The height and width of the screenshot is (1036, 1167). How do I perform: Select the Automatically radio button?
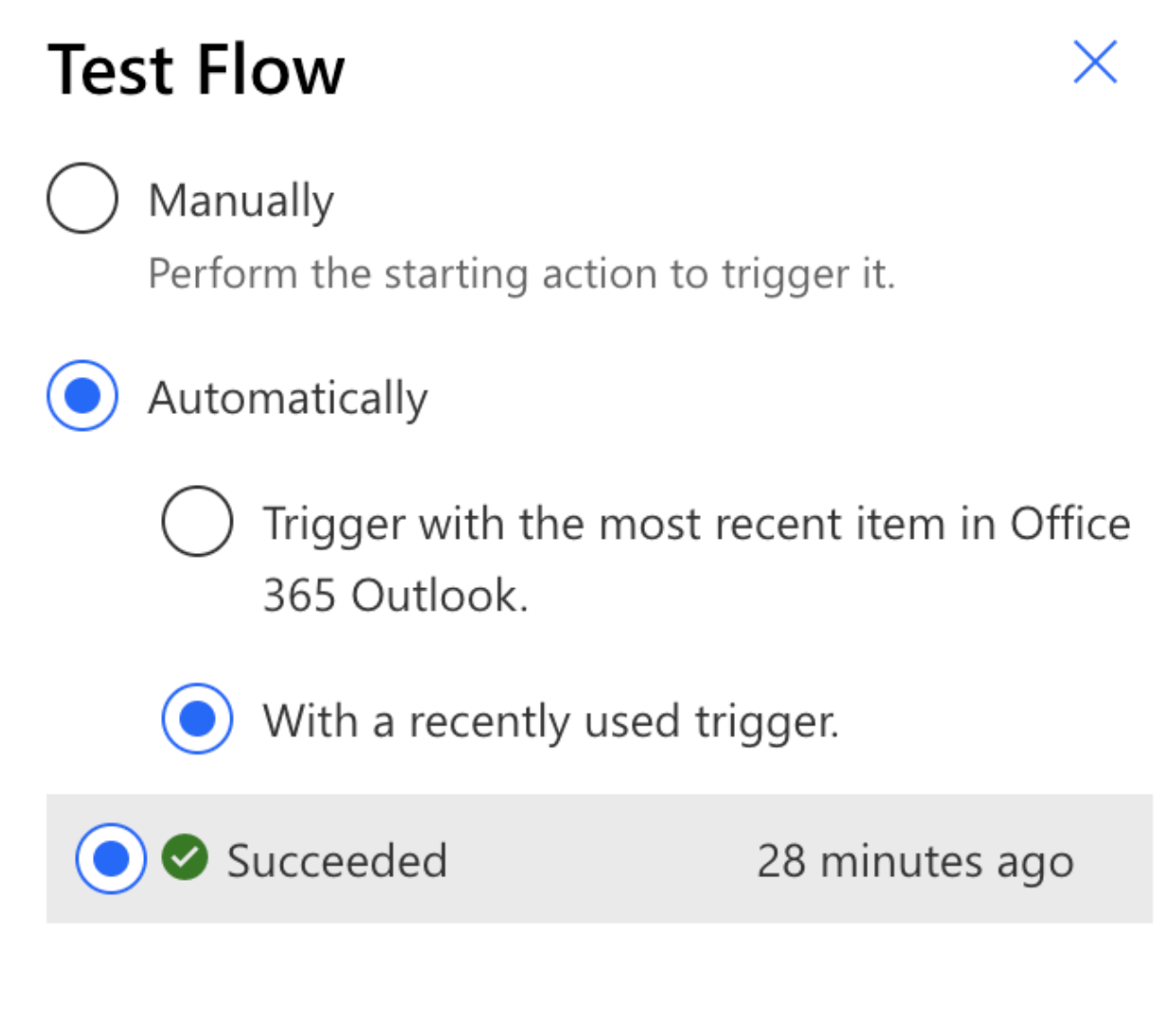click(82, 396)
